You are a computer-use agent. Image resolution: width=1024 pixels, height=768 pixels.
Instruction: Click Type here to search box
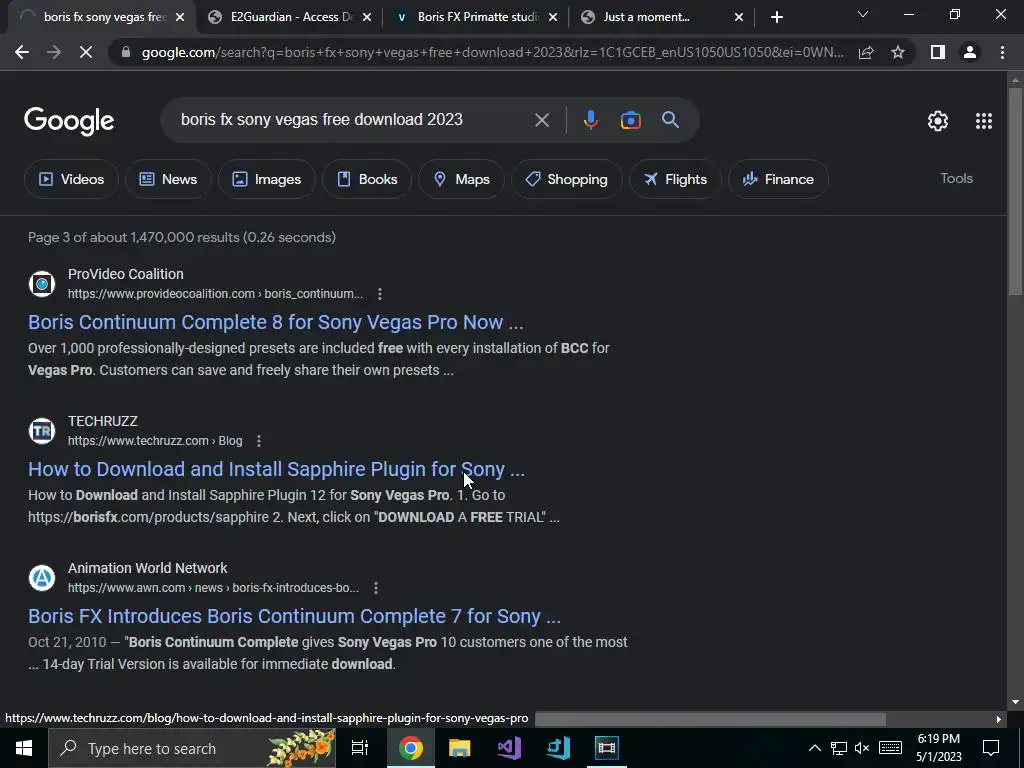[192, 748]
